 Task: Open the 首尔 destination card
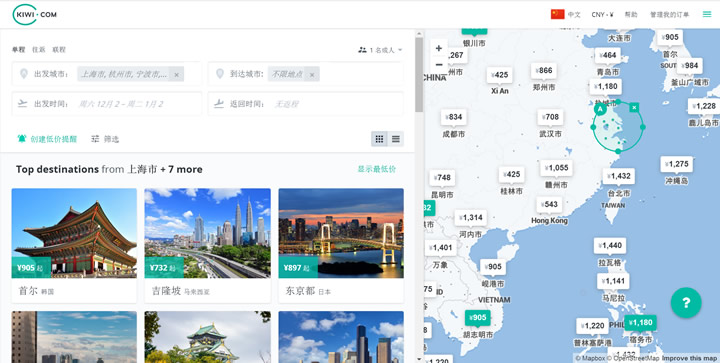click(74, 246)
